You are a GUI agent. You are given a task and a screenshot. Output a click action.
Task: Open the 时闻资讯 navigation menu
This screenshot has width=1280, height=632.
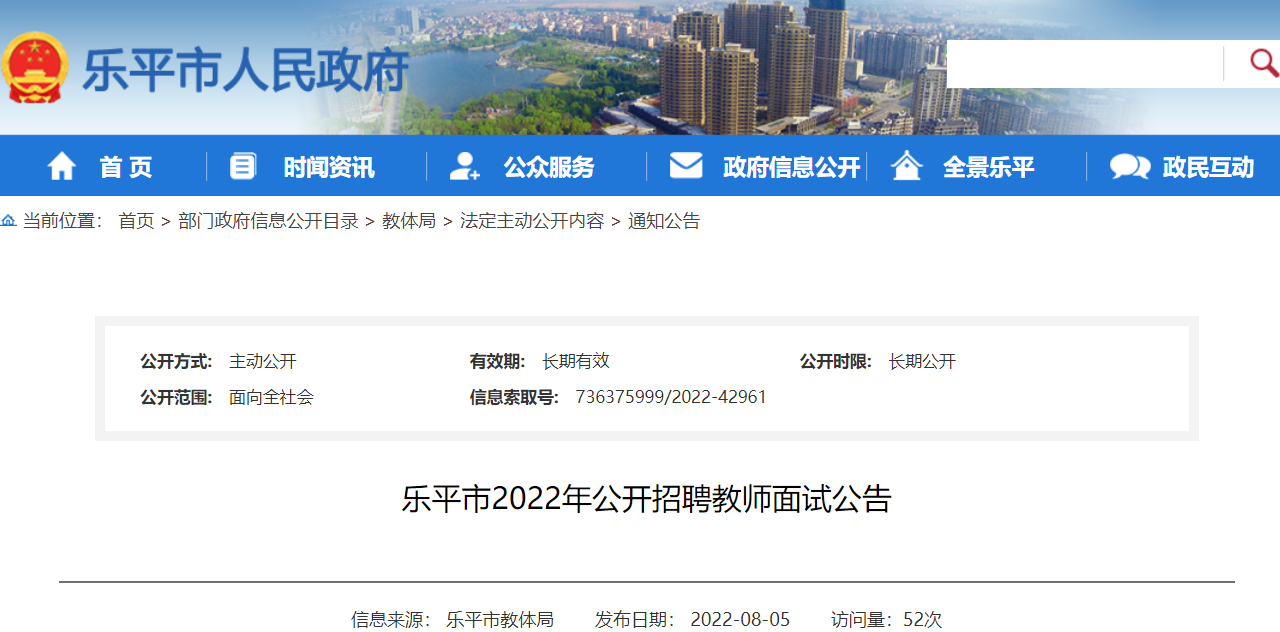(x=329, y=167)
